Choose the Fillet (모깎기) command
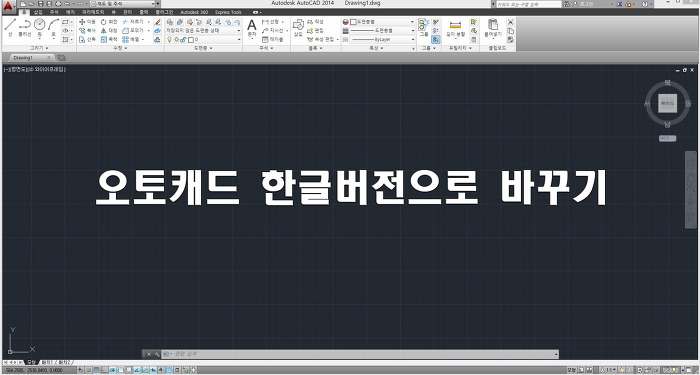Image resolution: width=700 pixels, height=375 pixels. click(x=133, y=30)
